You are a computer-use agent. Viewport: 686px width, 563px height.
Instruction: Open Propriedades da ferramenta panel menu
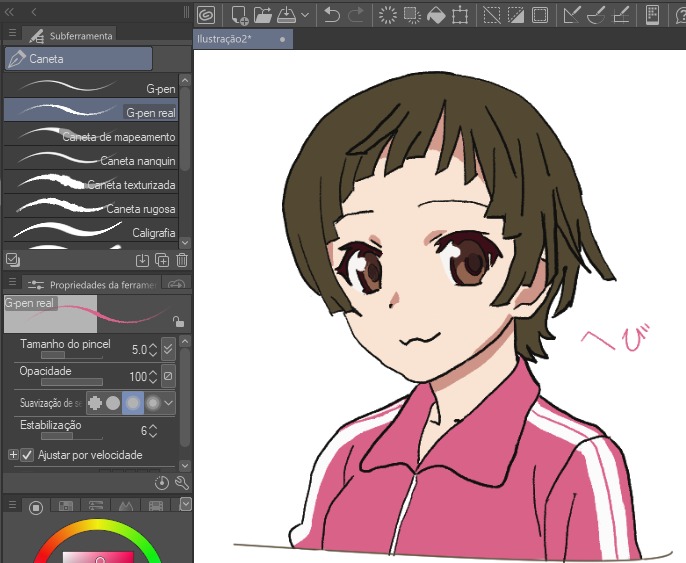(12, 282)
